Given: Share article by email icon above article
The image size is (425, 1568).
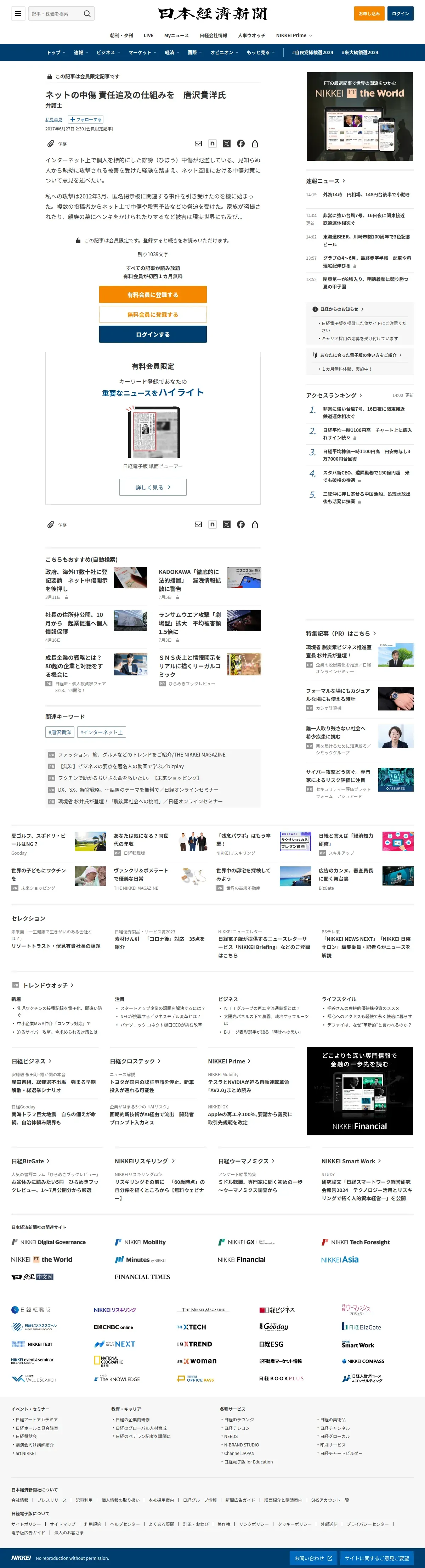Looking at the screenshot, I should [x=198, y=144].
